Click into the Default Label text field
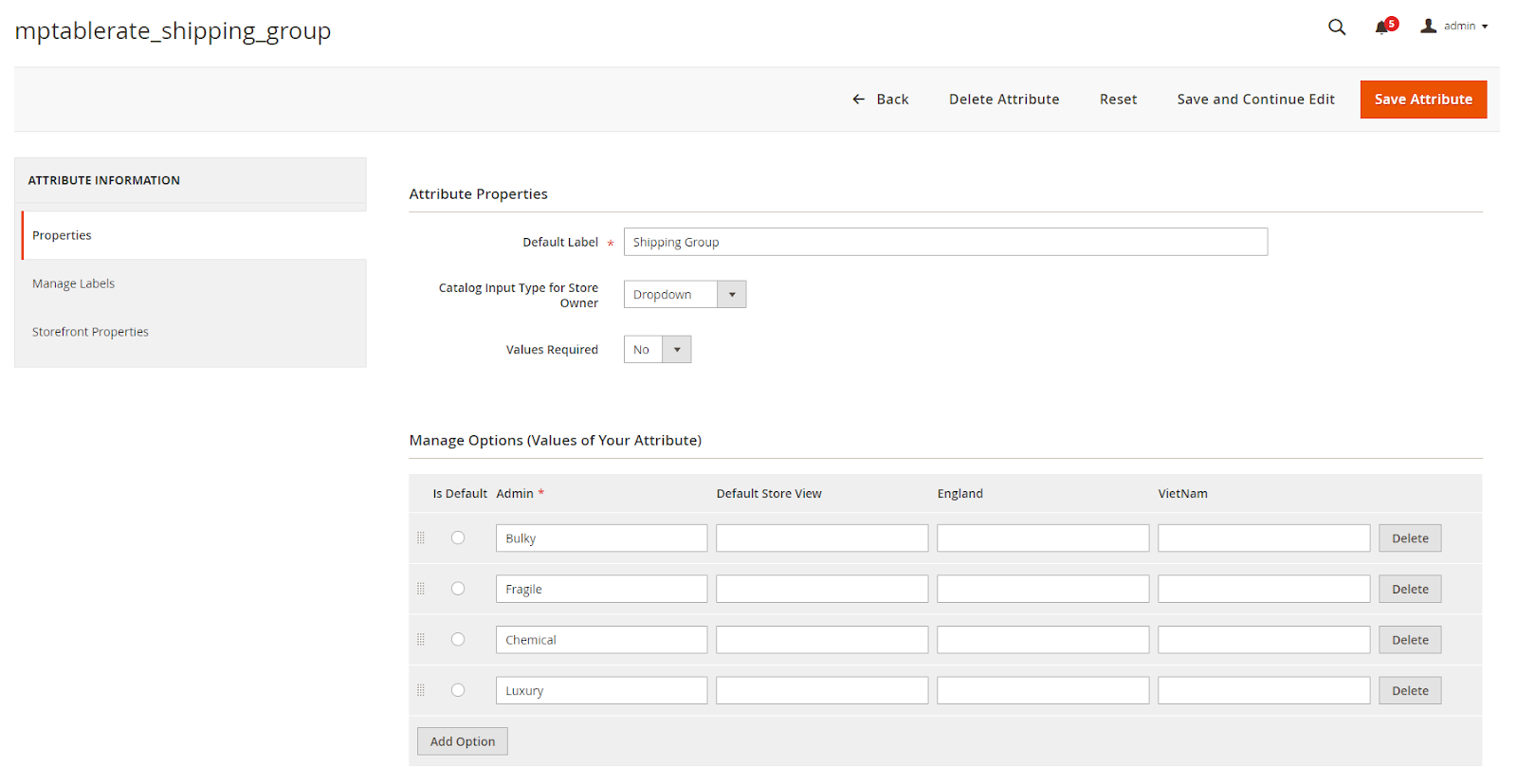1517x784 pixels. pyautogui.click(x=944, y=243)
